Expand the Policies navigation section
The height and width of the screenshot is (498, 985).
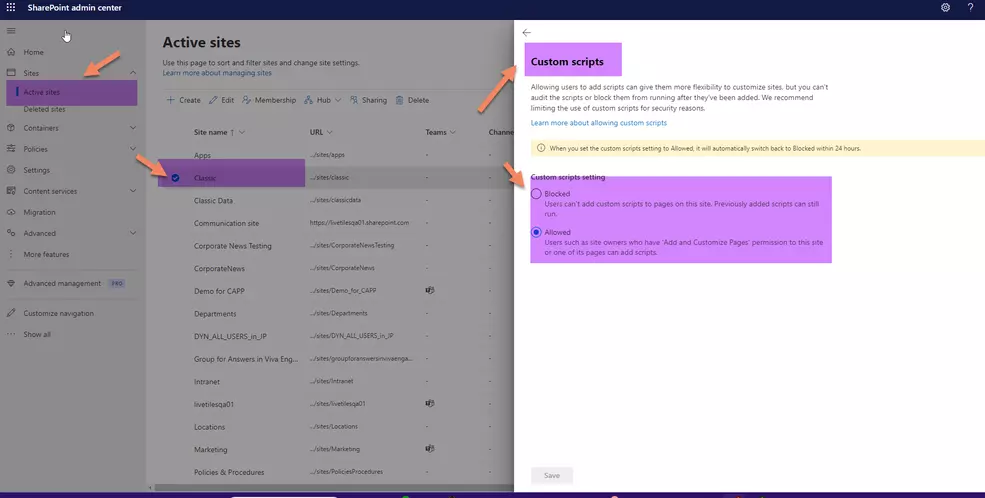[x=133, y=149]
